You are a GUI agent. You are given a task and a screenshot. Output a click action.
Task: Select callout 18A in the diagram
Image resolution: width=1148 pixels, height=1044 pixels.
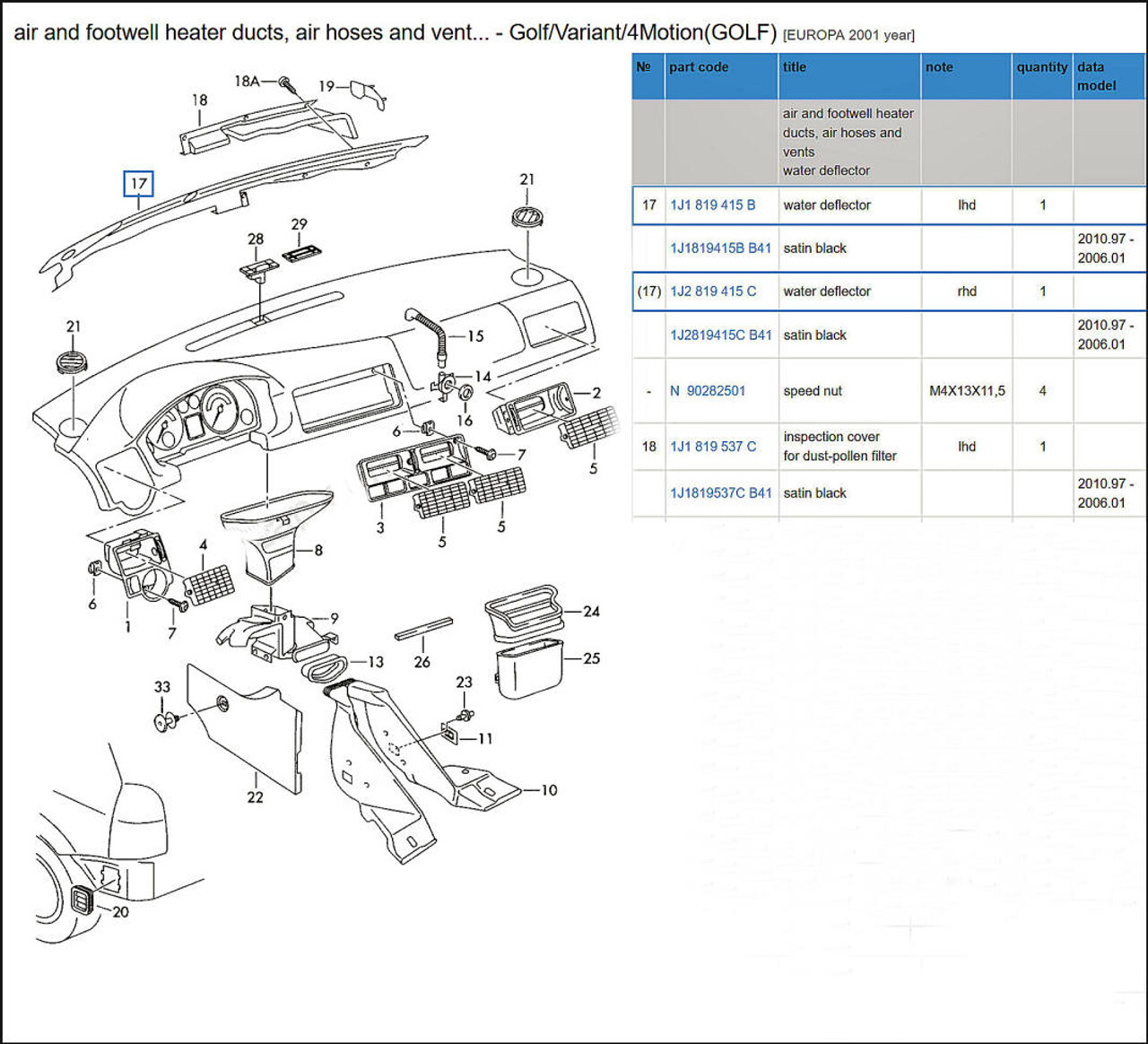click(x=247, y=82)
